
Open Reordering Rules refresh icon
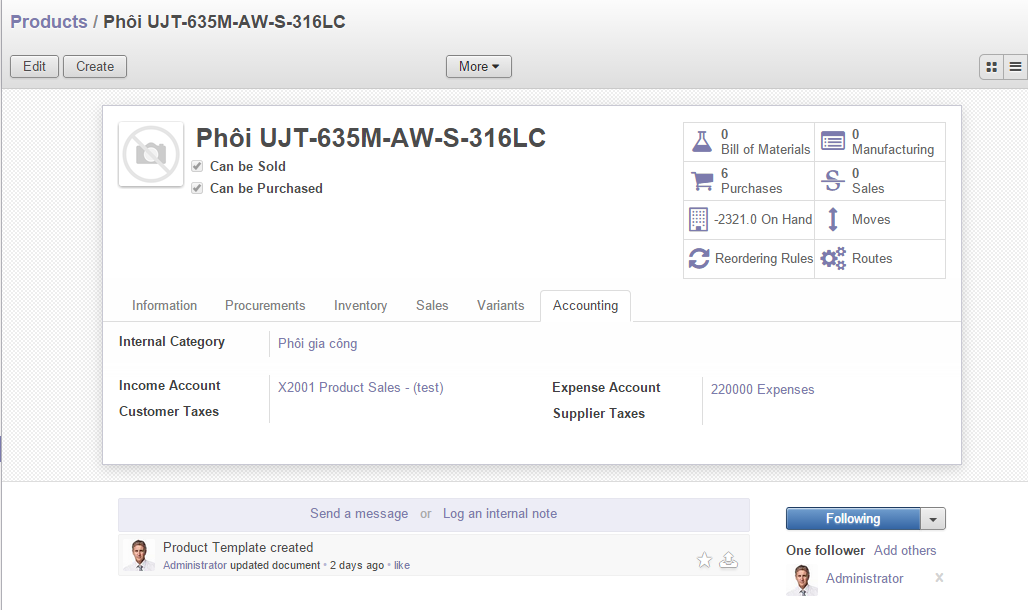[699, 258]
